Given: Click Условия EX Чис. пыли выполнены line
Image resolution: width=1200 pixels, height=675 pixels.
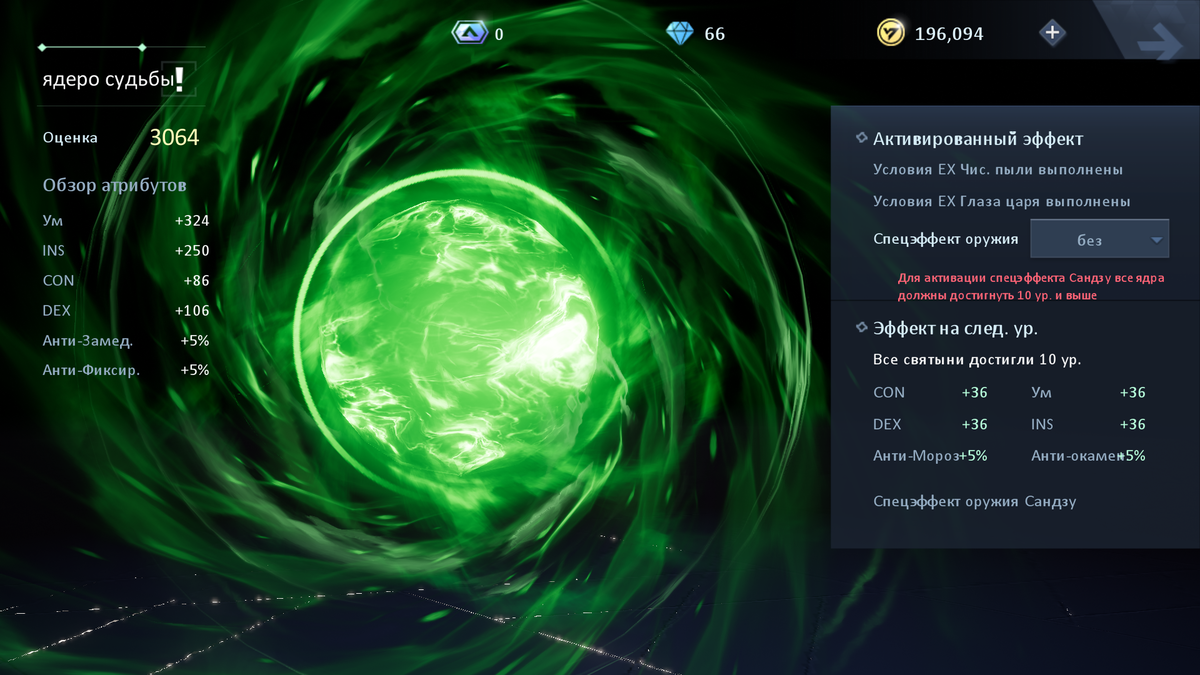Looking at the screenshot, I should click(998, 170).
